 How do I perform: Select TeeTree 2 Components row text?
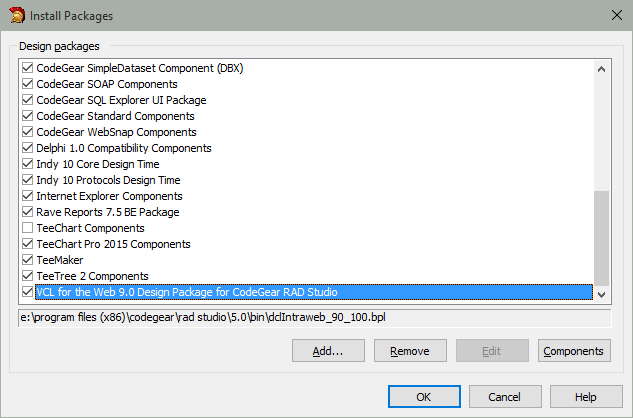click(92, 276)
